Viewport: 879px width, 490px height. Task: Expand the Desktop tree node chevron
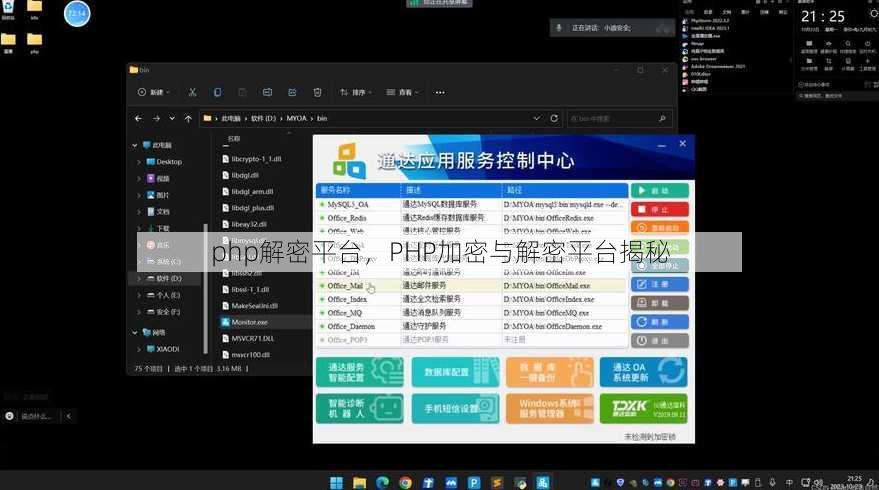(139, 162)
